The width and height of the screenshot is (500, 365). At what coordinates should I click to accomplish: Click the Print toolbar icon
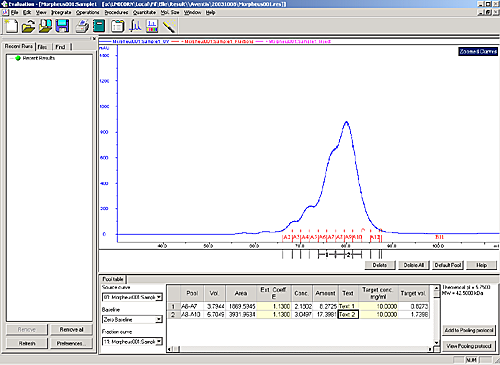tap(82, 26)
